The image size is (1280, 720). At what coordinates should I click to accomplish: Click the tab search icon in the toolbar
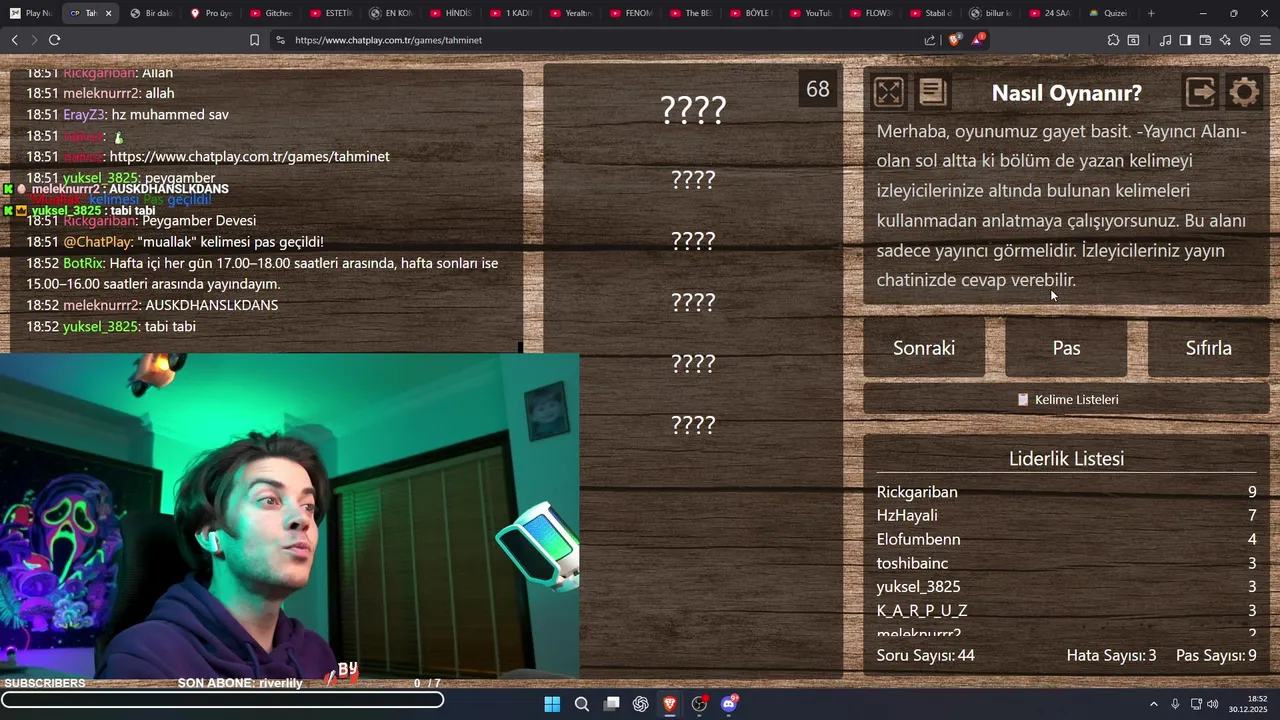tap(1133, 40)
